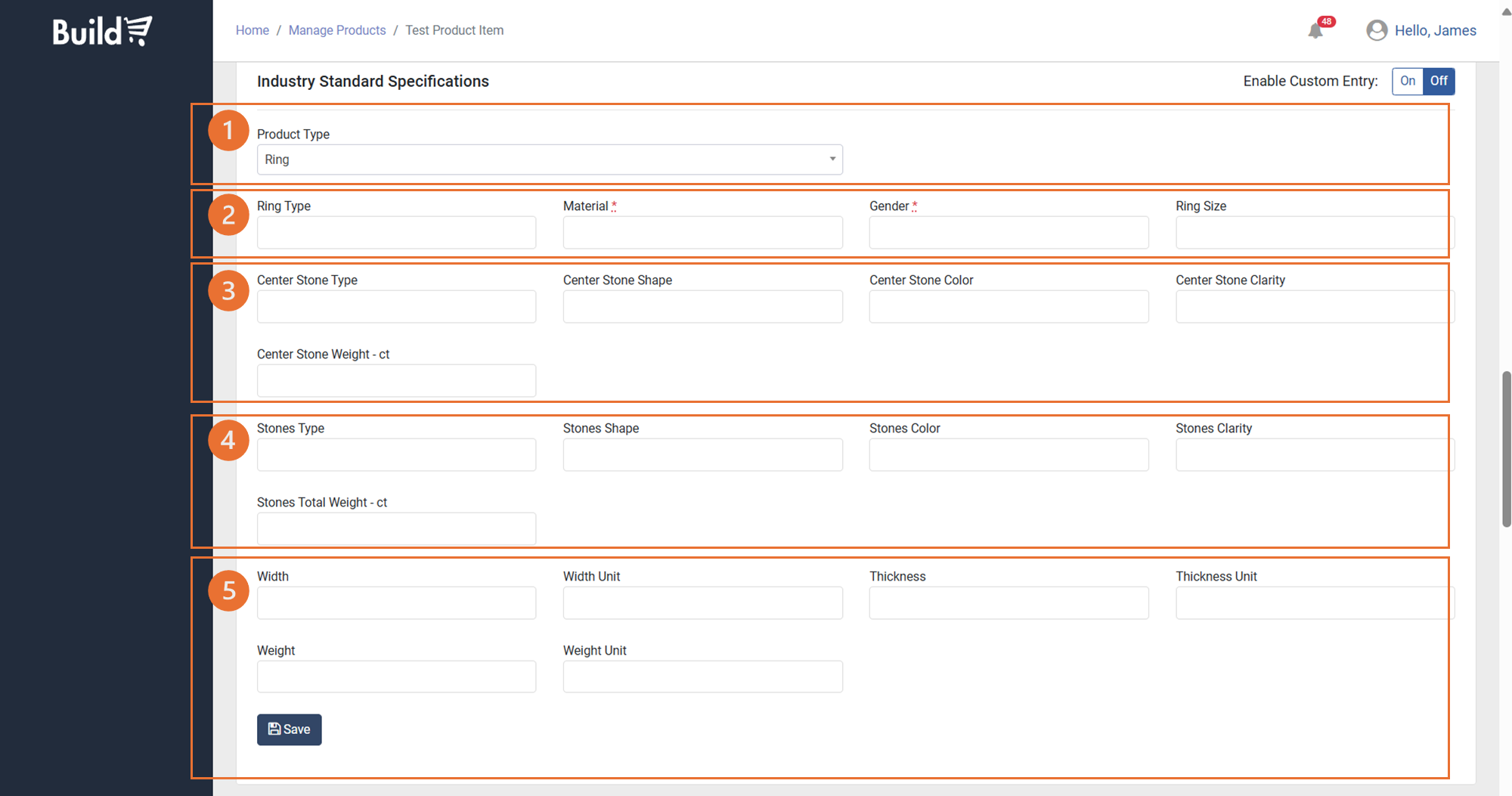Click the page vertical scrollbar thumb
Viewport: 1512px width, 796px height.
(x=1506, y=449)
